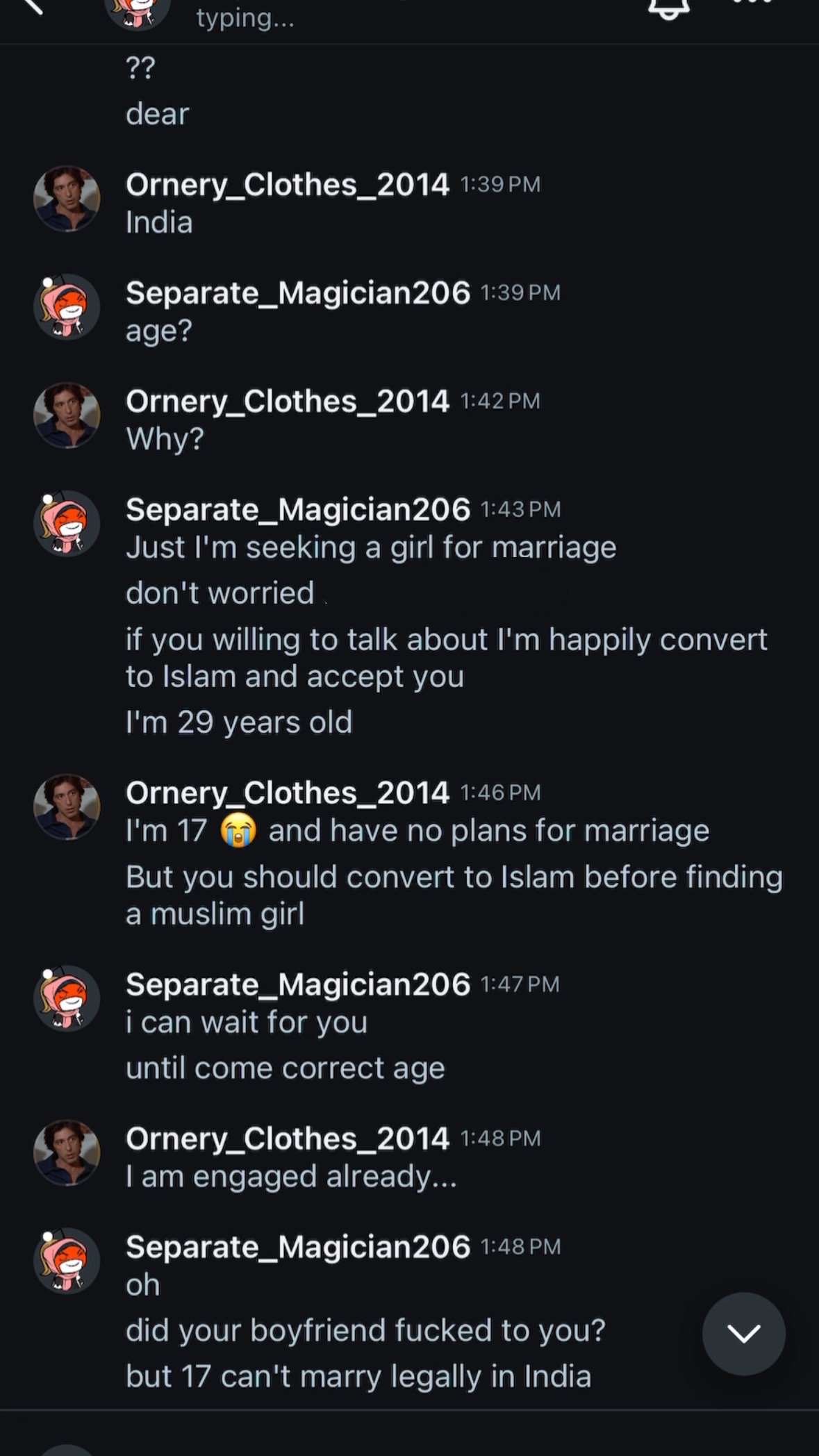Tap the Ornery_Clothes_2014 username at 1:42 PM
The width and height of the screenshot is (819, 1456).
(287, 402)
